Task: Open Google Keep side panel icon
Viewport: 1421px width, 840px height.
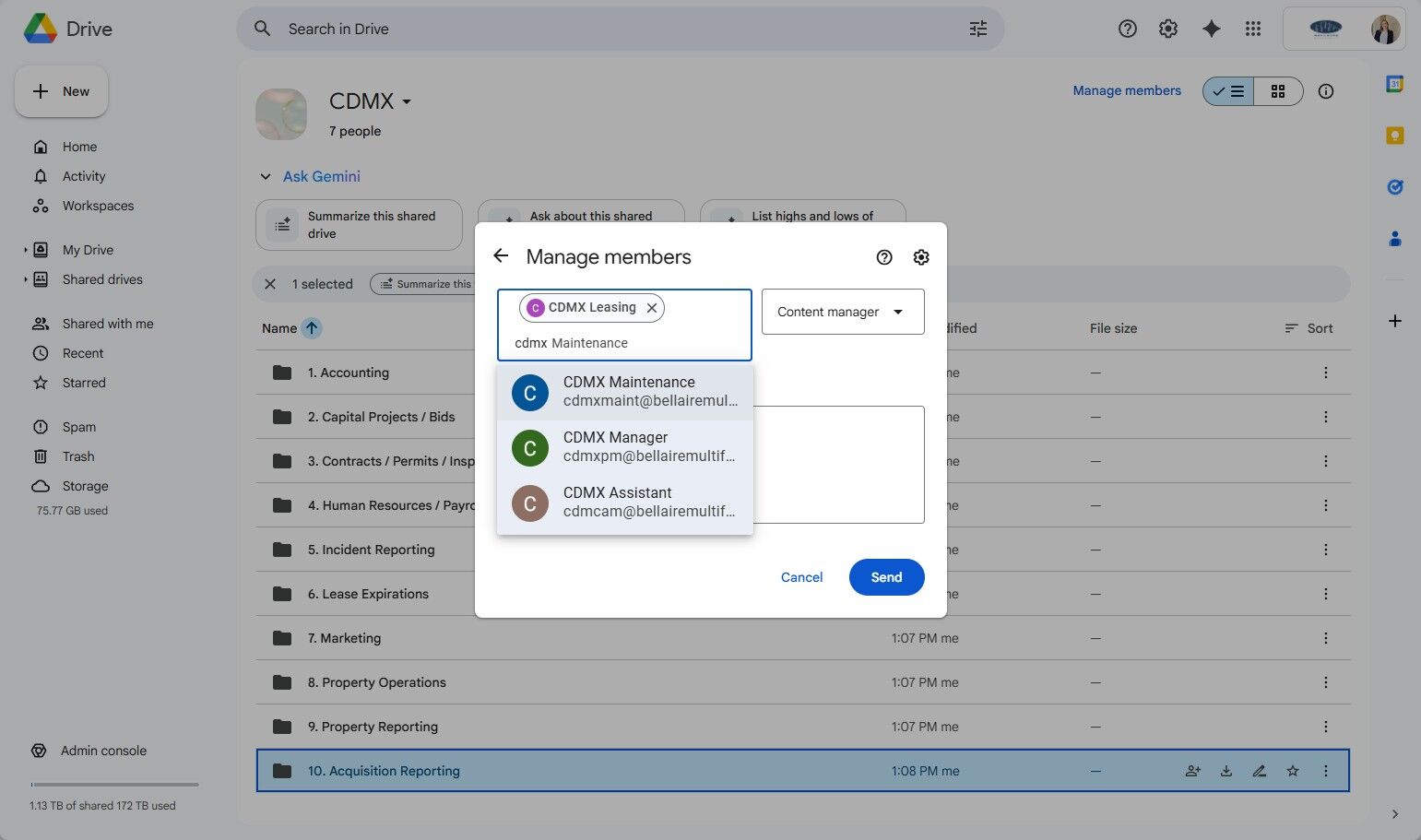Action: click(1395, 136)
